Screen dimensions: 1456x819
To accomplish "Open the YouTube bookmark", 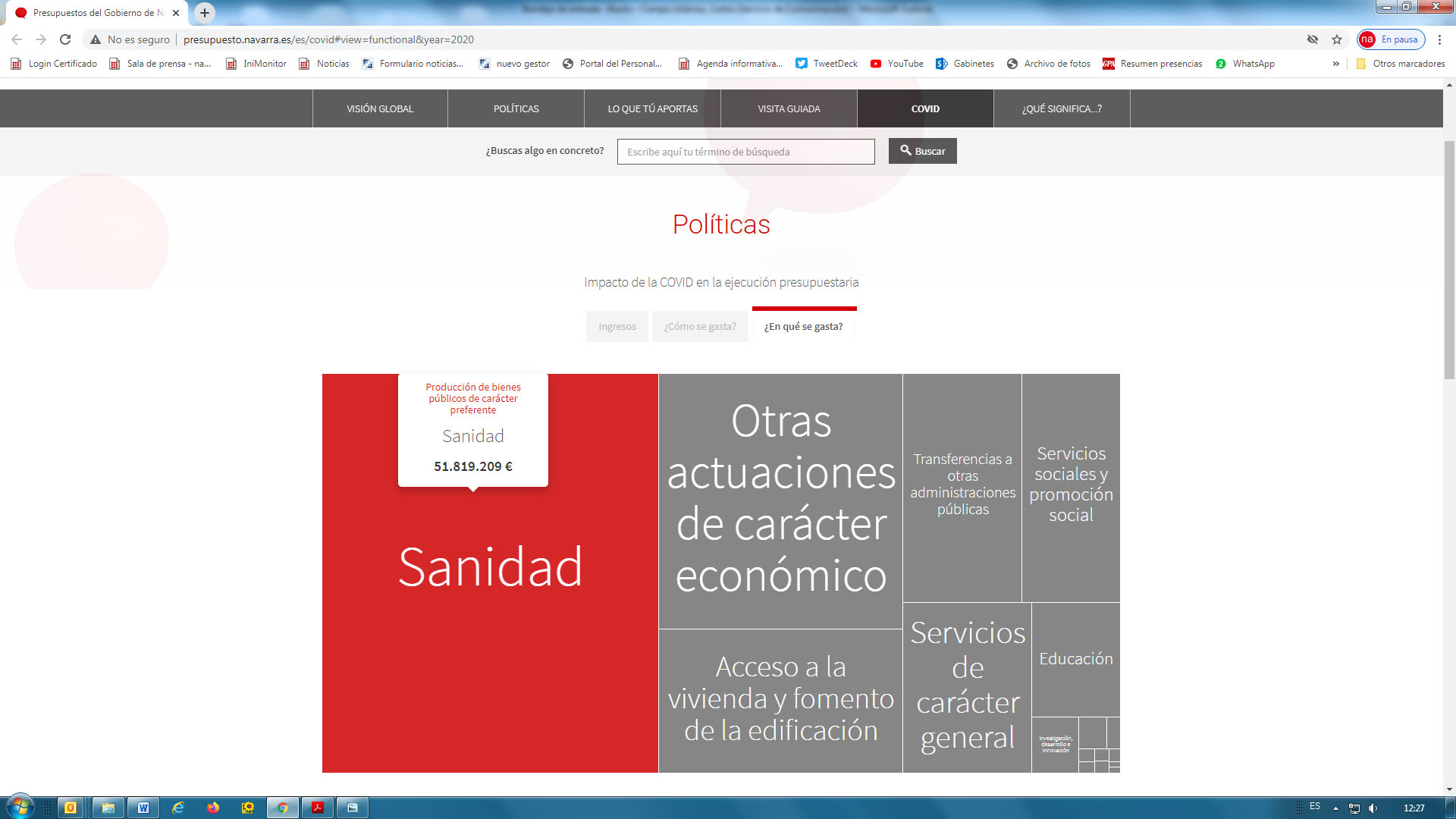I will (x=896, y=64).
